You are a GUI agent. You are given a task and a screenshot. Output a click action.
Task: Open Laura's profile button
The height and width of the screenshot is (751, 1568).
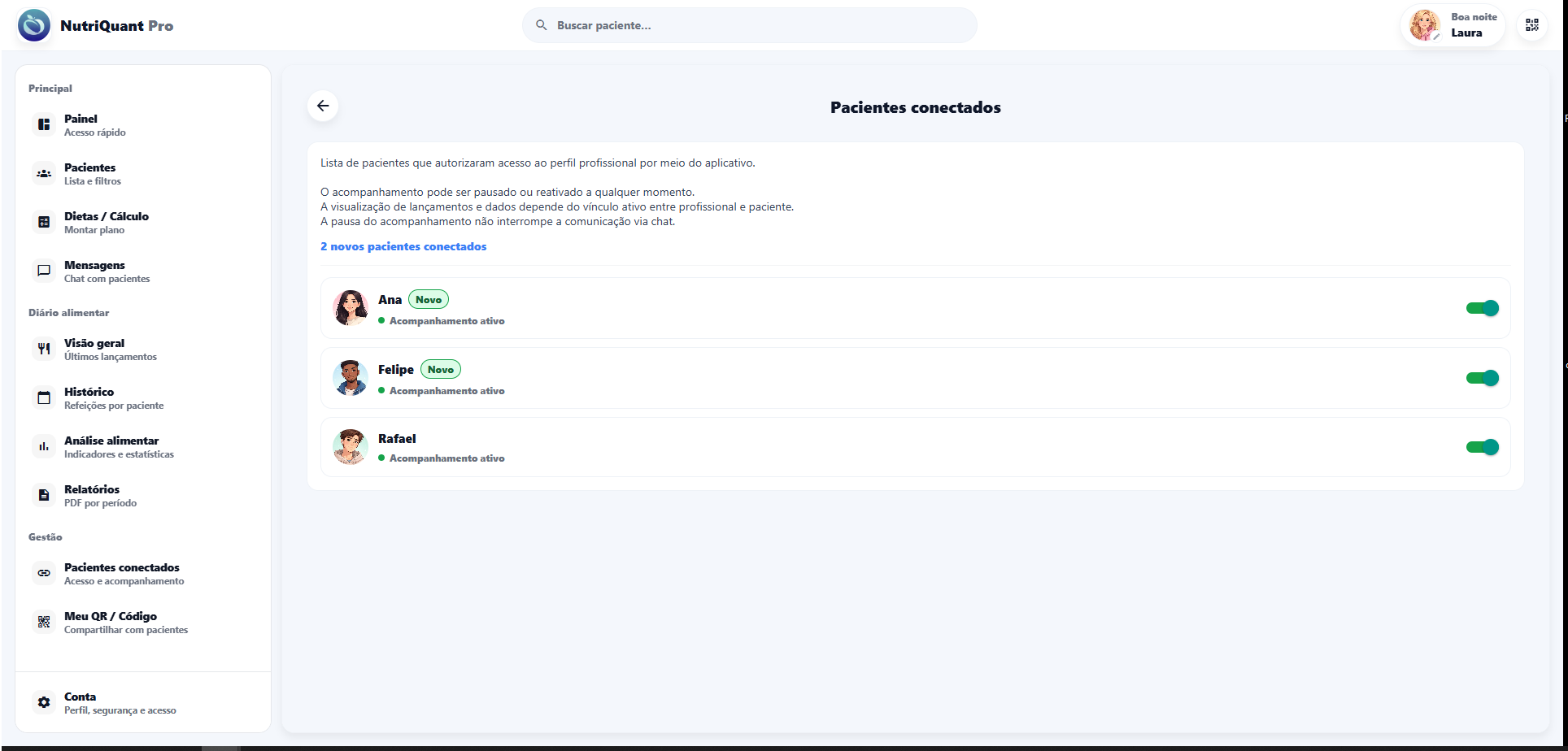[x=1453, y=25]
